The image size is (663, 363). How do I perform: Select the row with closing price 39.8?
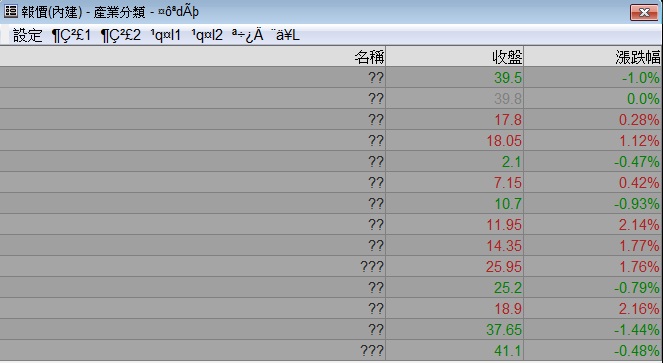pos(331,99)
